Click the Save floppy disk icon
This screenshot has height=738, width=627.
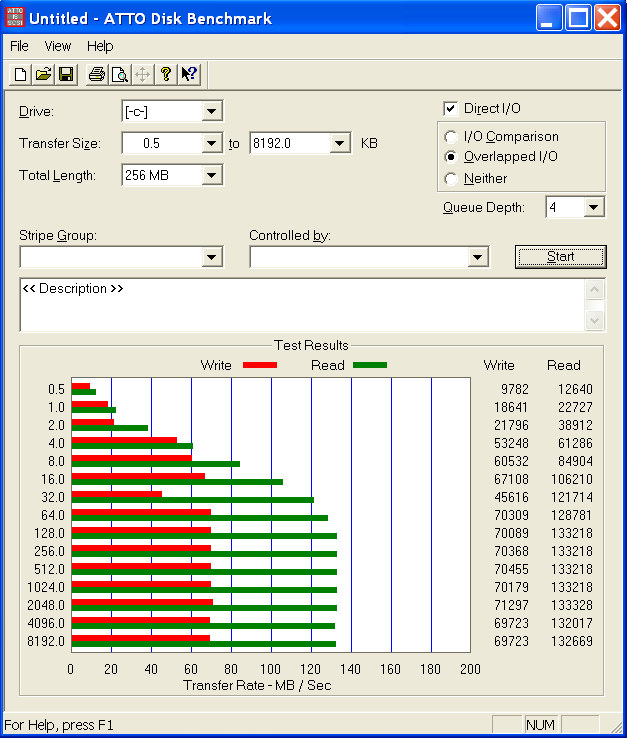point(66,74)
